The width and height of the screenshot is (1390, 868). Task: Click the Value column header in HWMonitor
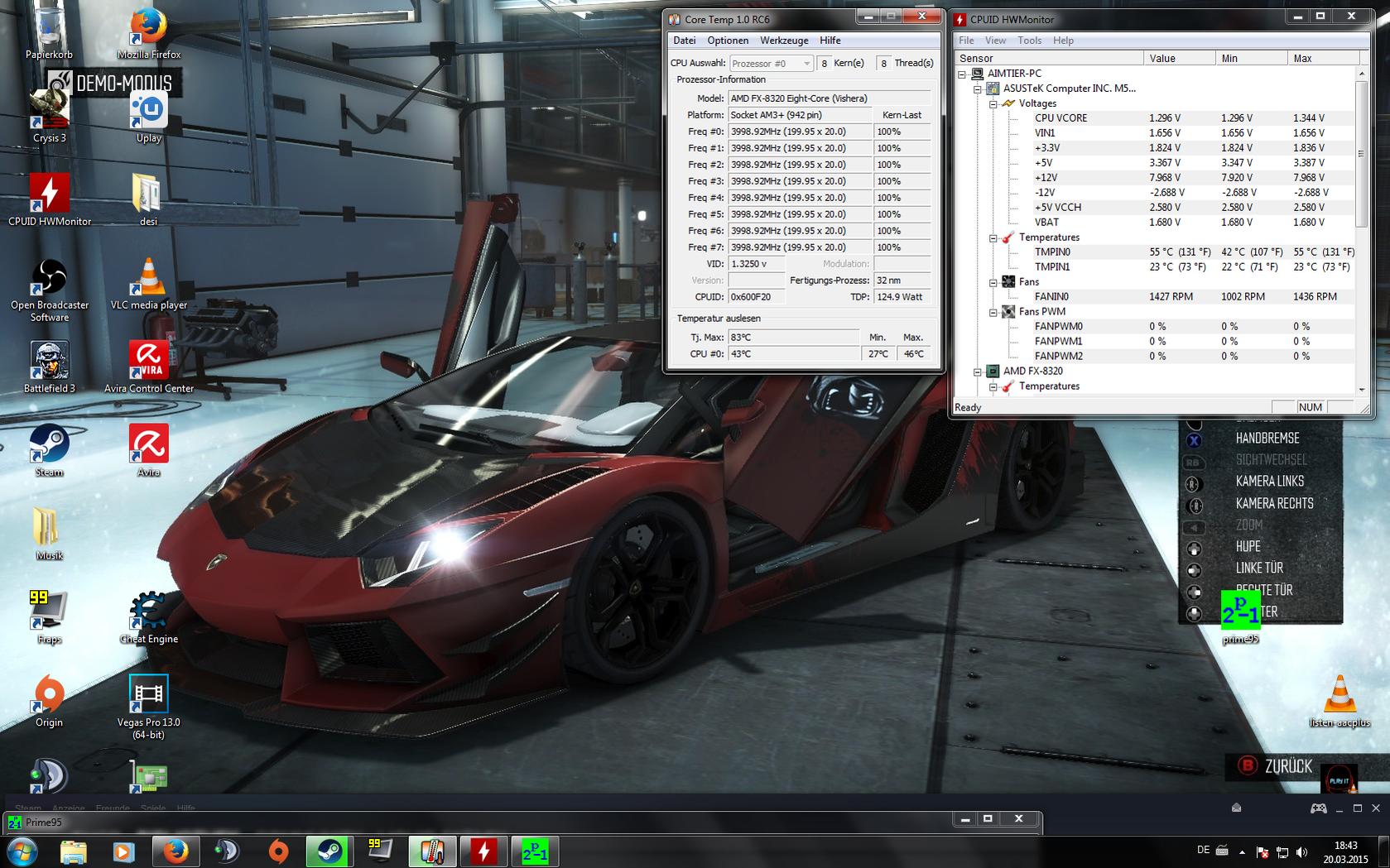(x=1180, y=58)
